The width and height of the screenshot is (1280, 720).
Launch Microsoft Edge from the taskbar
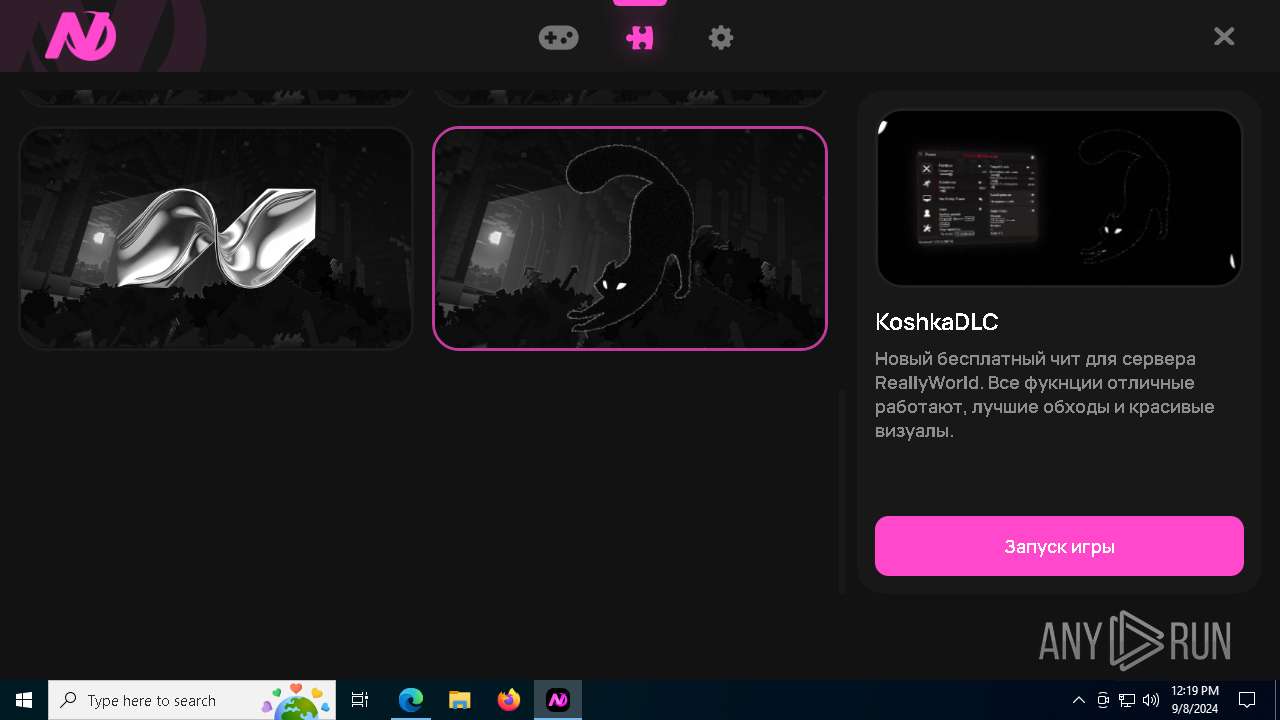coord(411,700)
